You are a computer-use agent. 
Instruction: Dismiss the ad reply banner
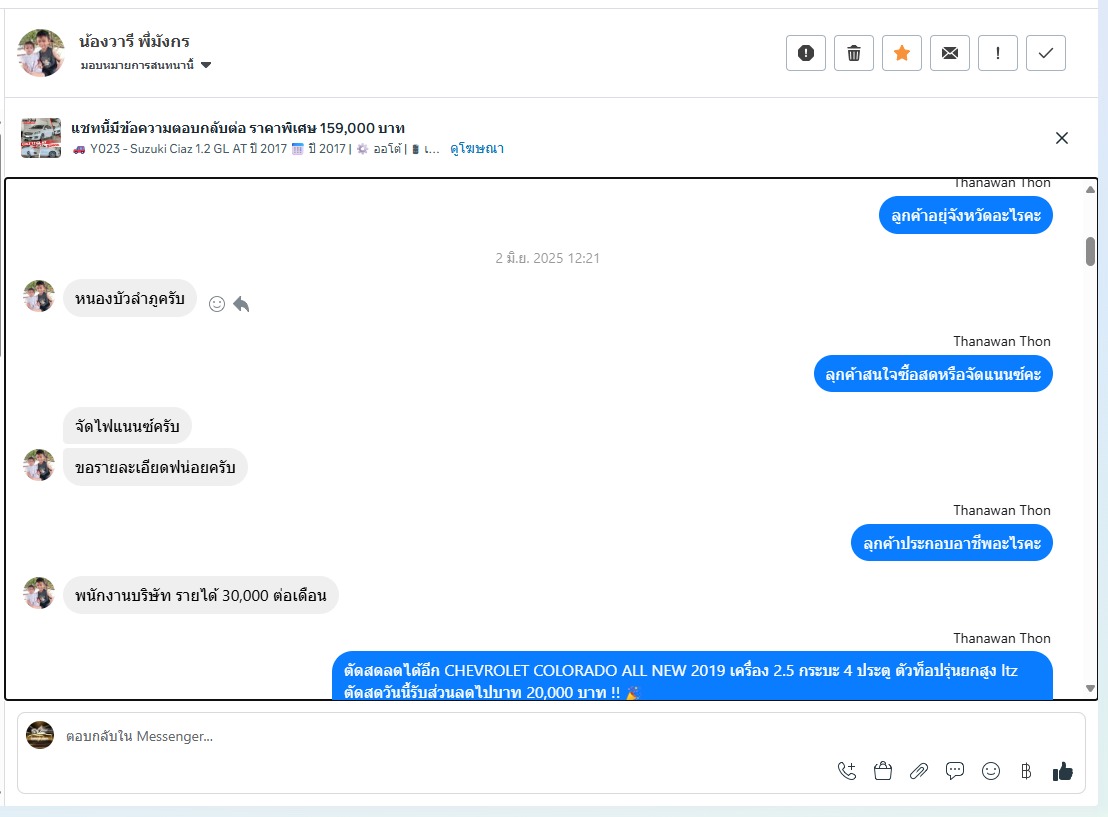tap(1061, 138)
